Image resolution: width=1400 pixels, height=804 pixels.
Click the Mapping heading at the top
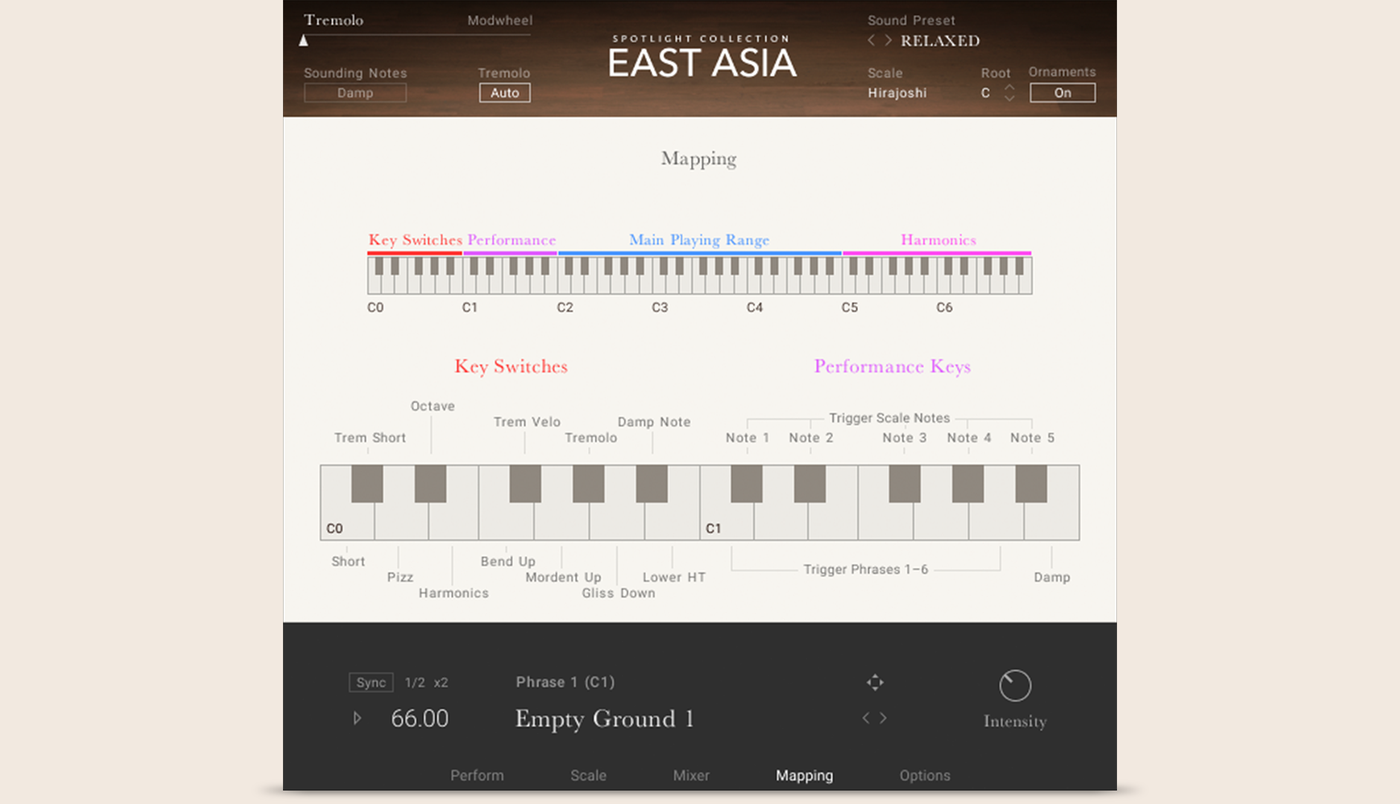click(x=699, y=159)
